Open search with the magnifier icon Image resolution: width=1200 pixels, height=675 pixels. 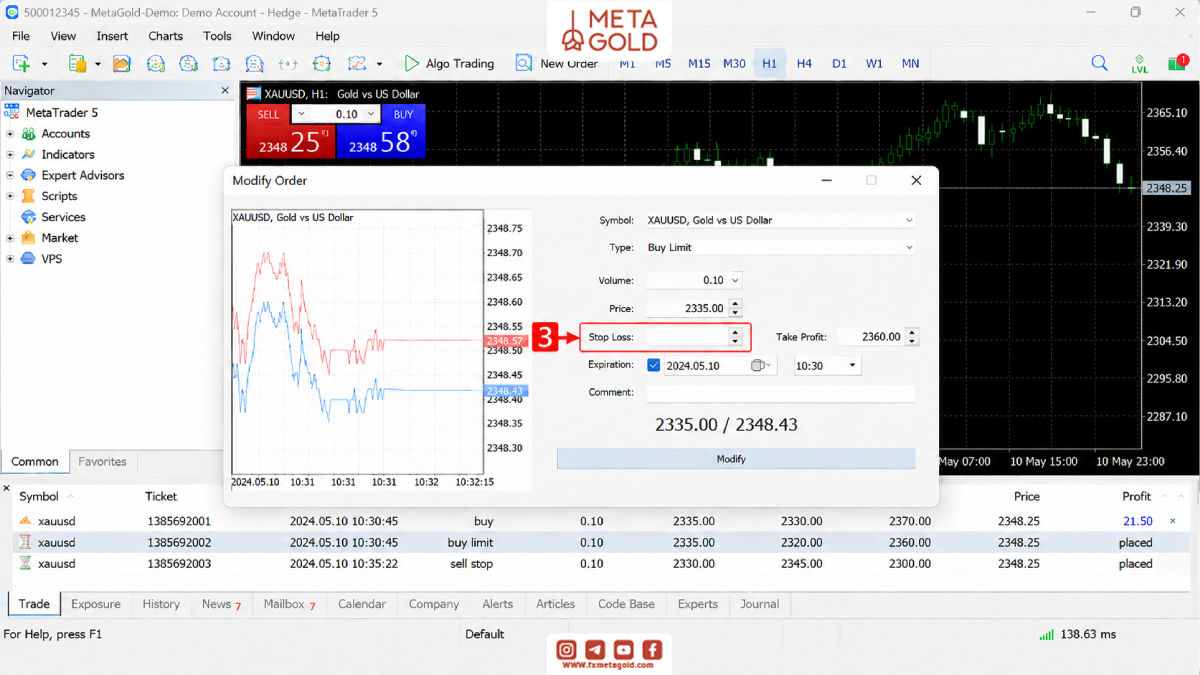pyautogui.click(x=1100, y=63)
